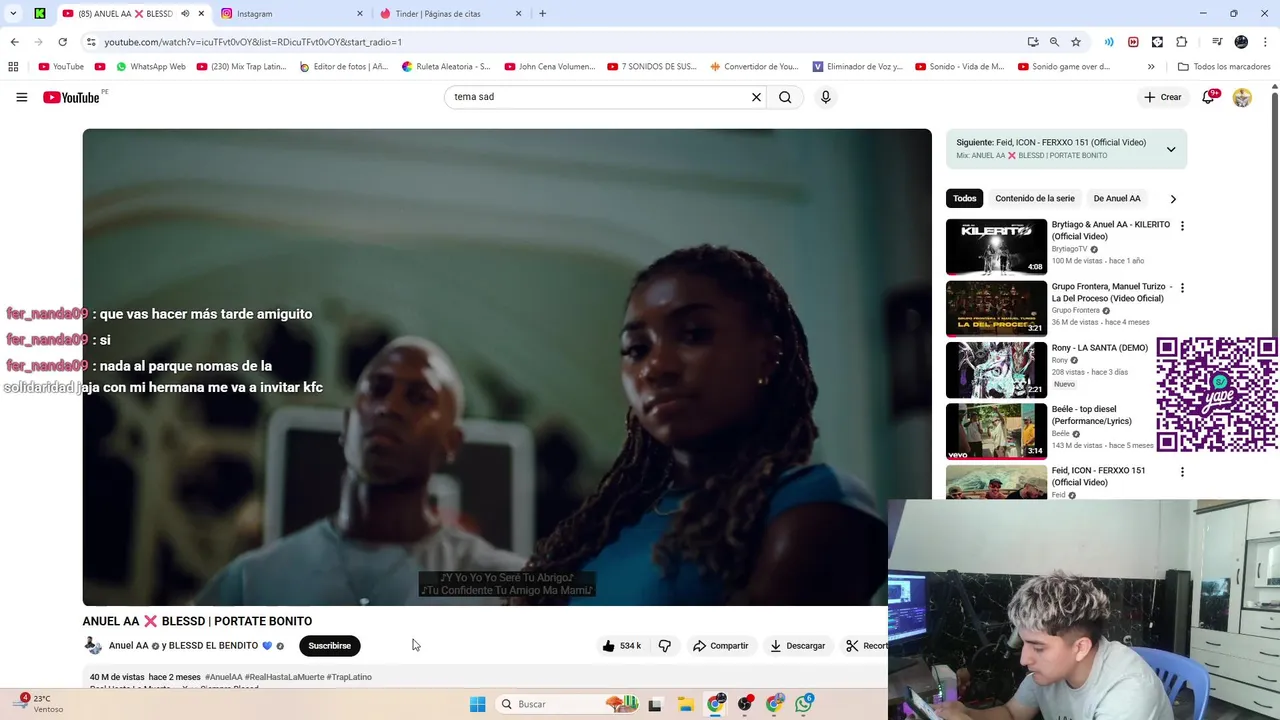The width and height of the screenshot is (1280, 720).
Task: Open the Chrome three-dot menu
Action: tap(1265, 42)
